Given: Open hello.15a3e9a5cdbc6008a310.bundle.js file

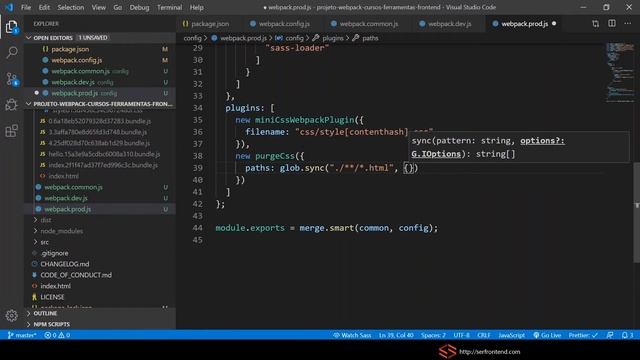Looking at the screenshot, I should [104, 154].
